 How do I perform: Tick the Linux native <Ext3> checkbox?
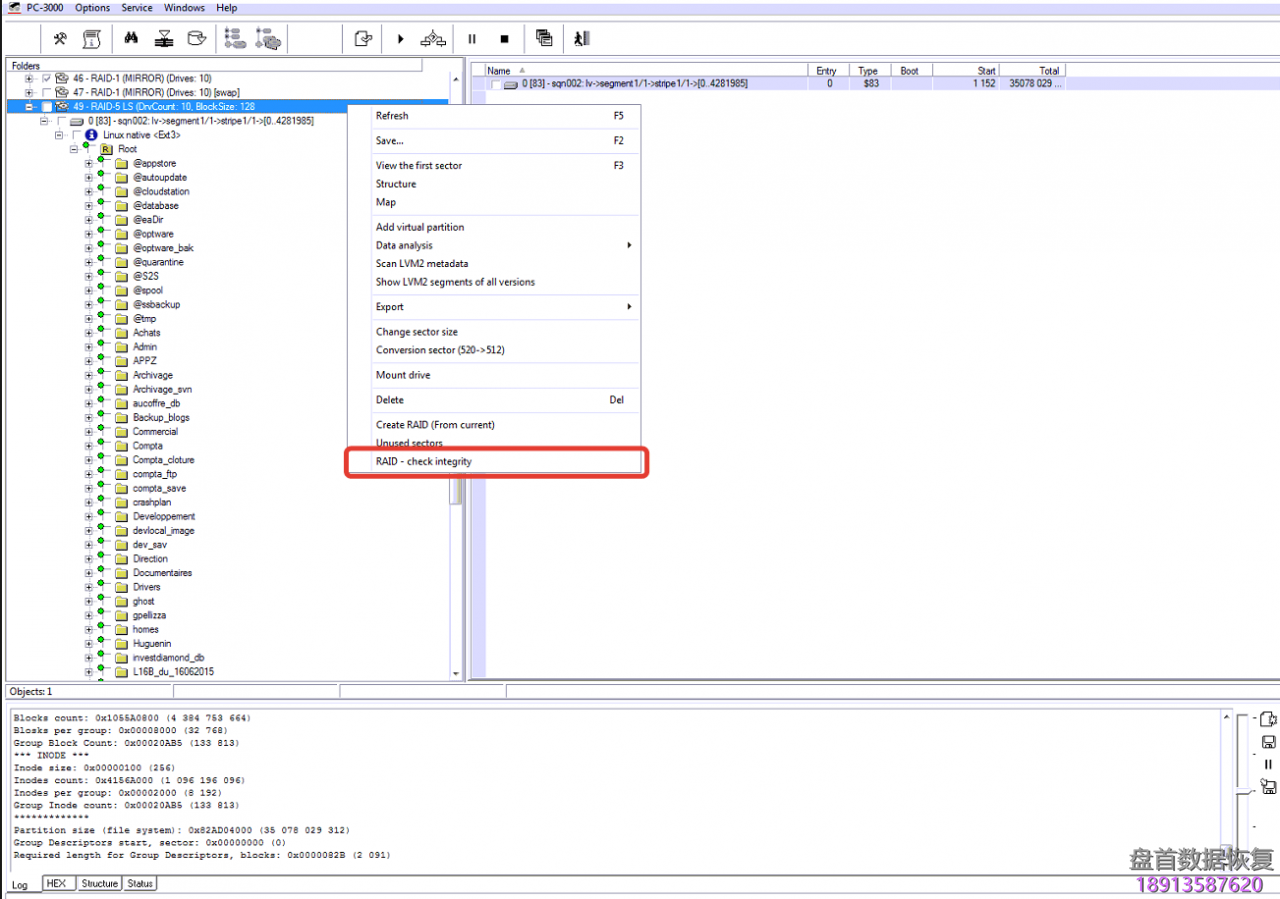coord(76,135)
